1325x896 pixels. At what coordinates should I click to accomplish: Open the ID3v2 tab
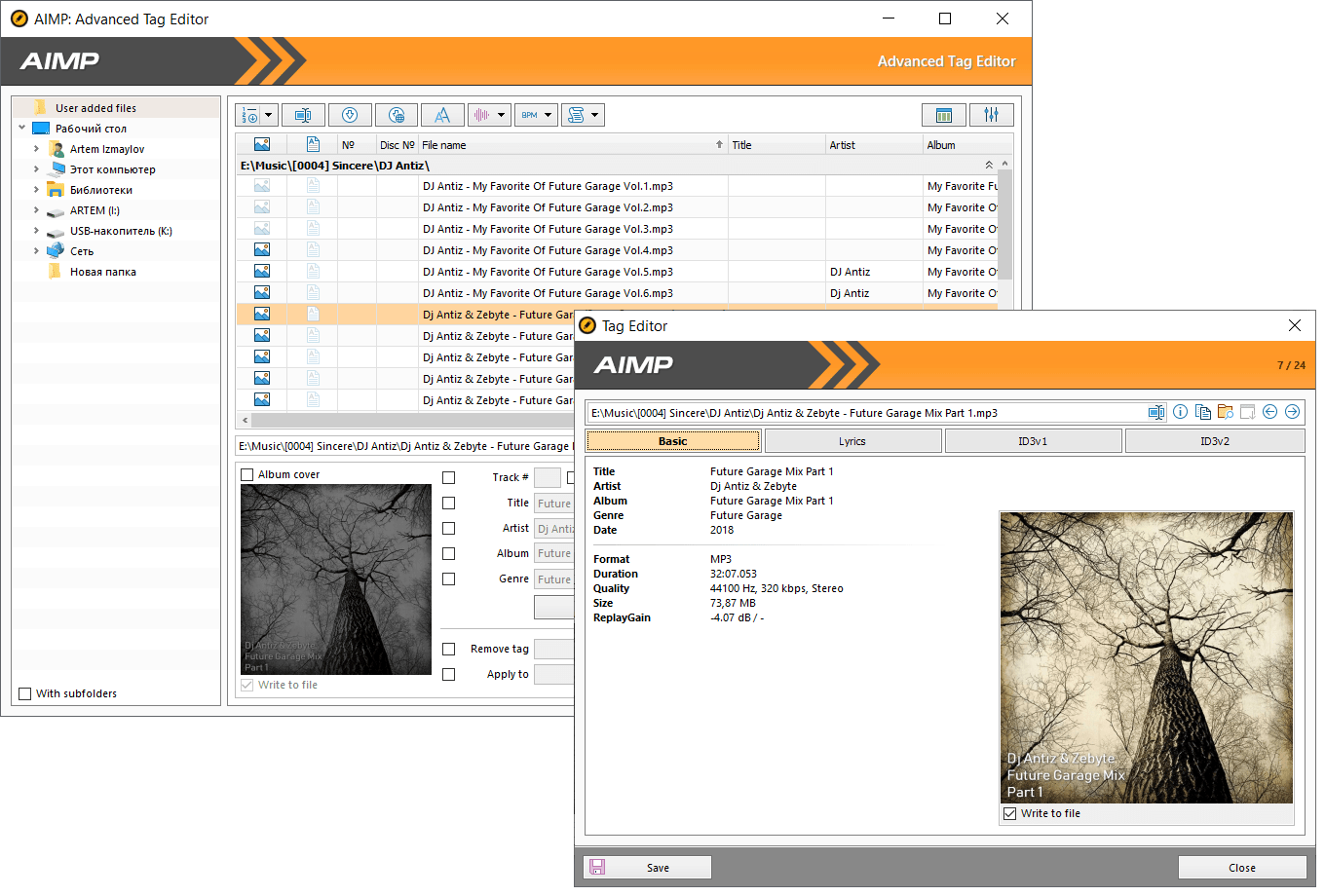coord(1214,441)
